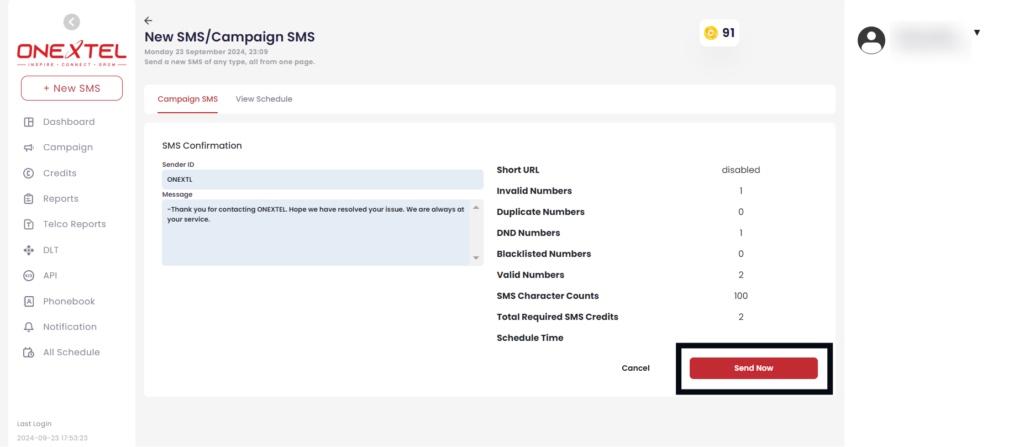This screenshot has height=447, width=1024.
Task: Click the Campaign megaphone icon
Action: tap(29, 148)
